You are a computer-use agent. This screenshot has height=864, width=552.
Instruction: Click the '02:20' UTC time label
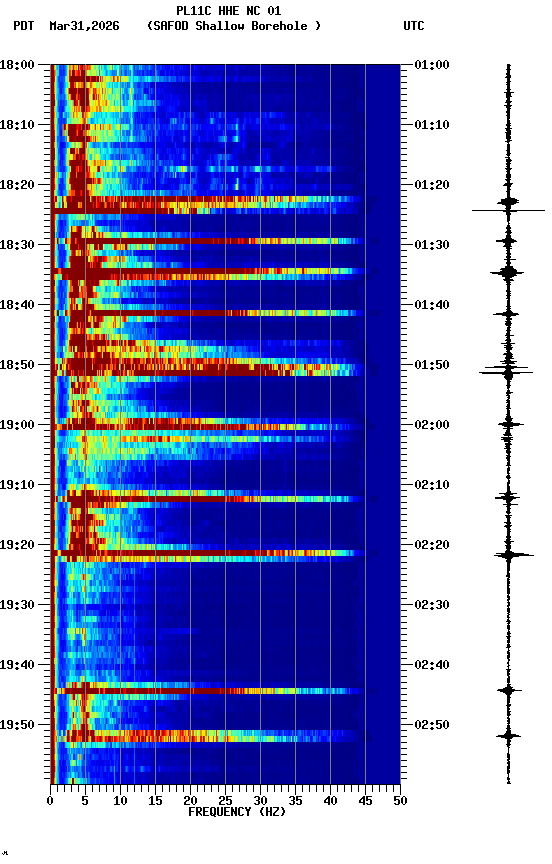click(x=432, y=545)
